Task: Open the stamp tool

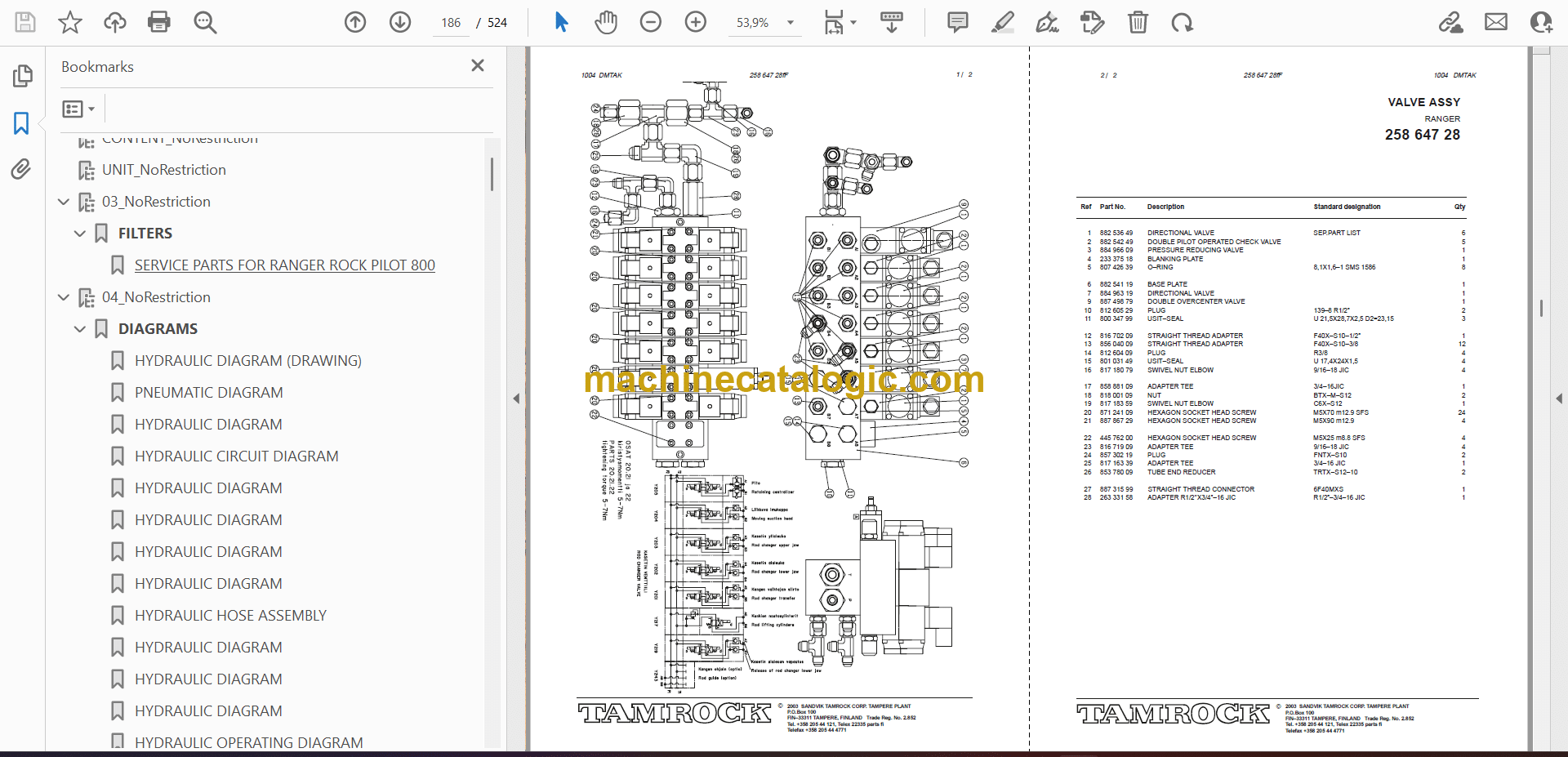Action: click(1092, 22)
